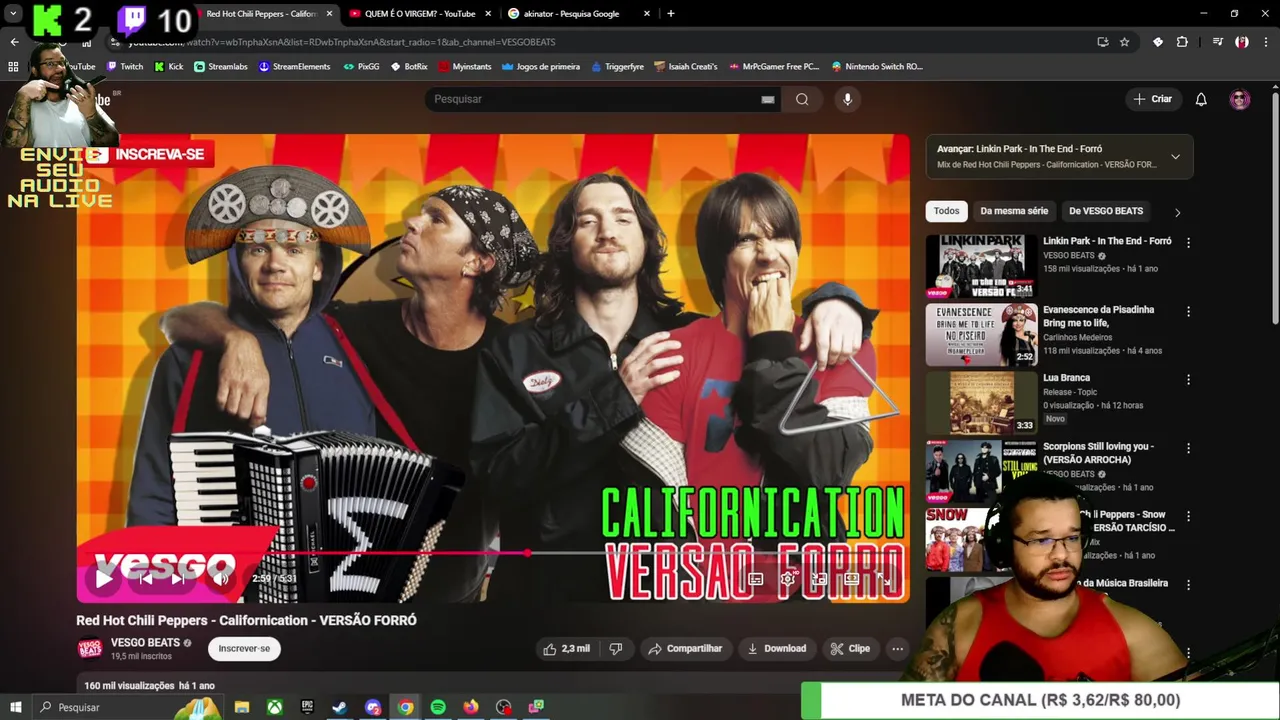Skip to the previous video in player
Image resolution: width=1280 pixels, height=720 pixels.
[145, 578]
